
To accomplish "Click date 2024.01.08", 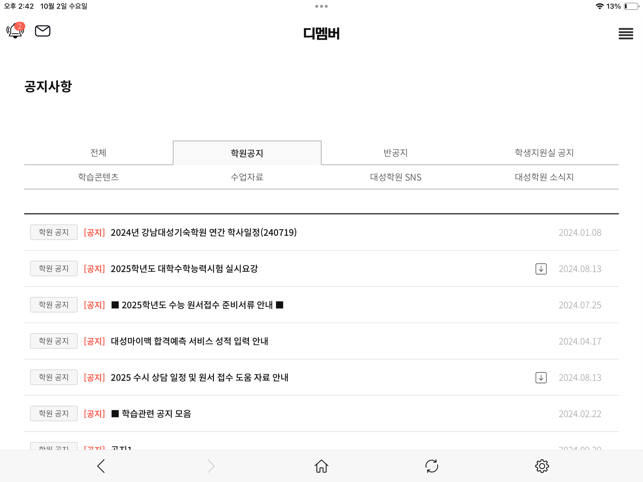I will [580, 233].
